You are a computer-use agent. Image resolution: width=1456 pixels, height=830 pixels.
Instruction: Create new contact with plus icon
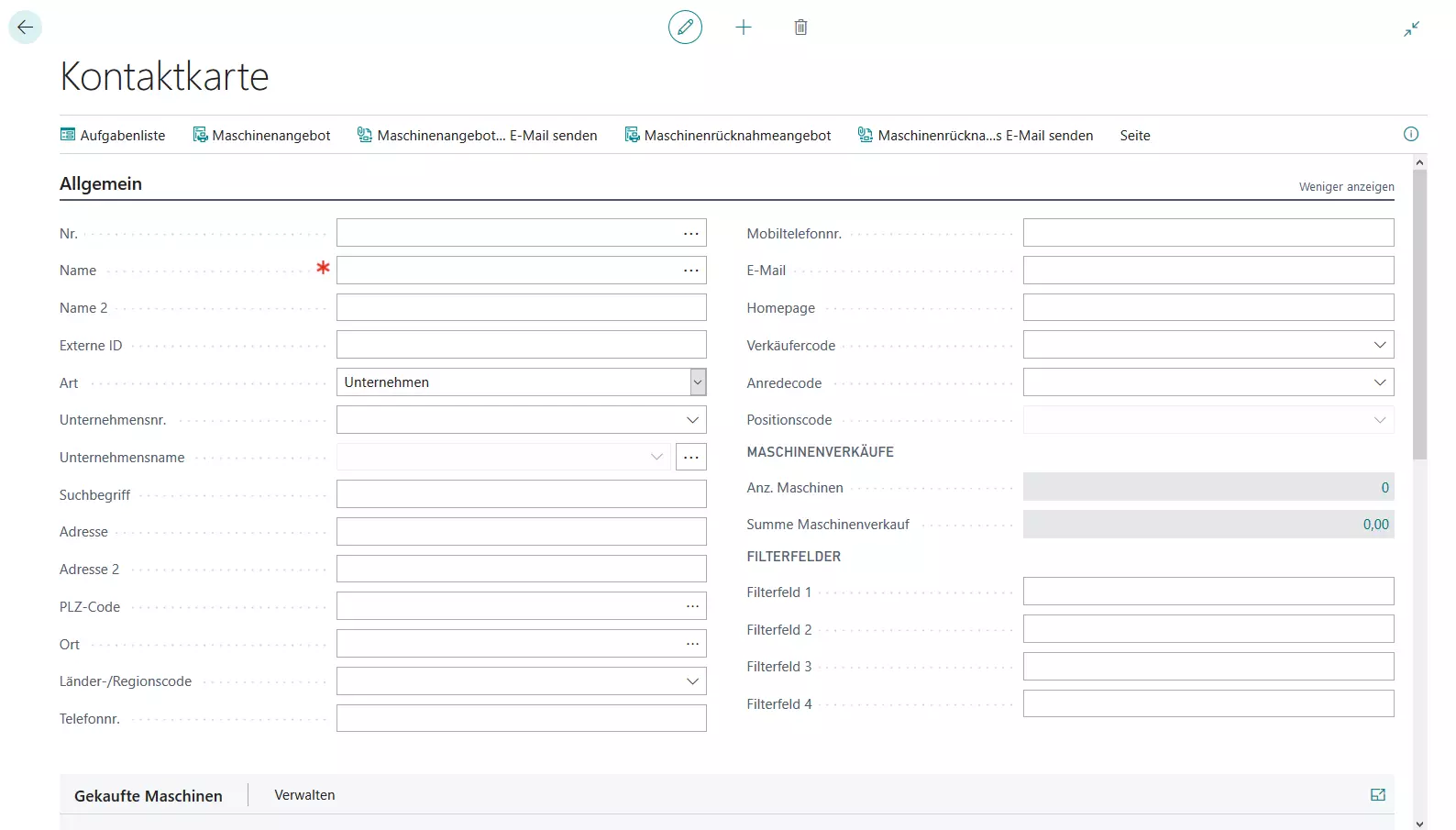744,28
